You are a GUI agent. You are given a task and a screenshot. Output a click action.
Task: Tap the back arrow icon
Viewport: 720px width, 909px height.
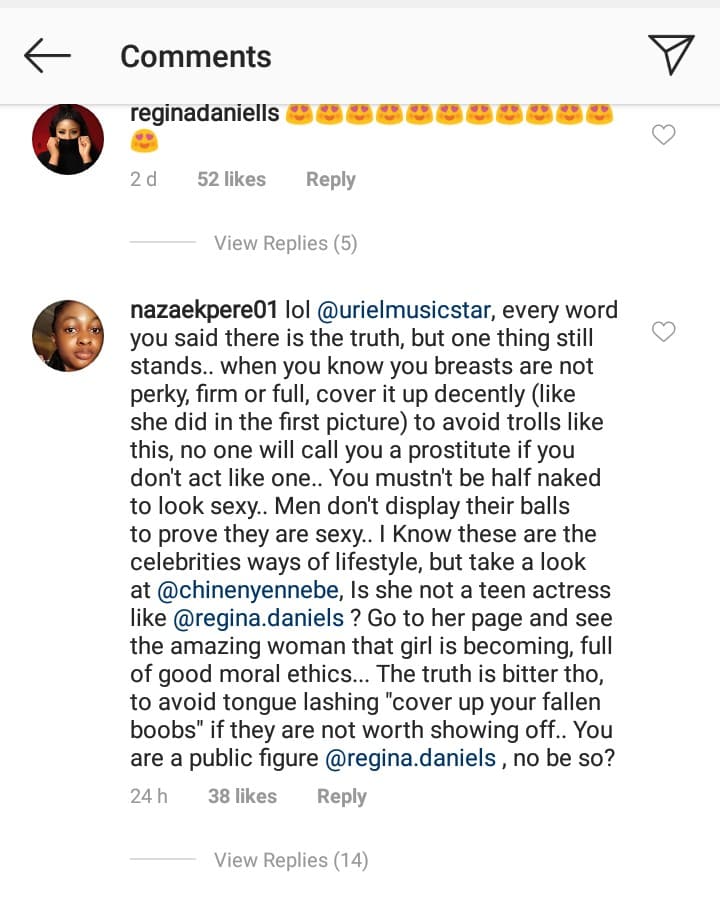click(47, 56)
